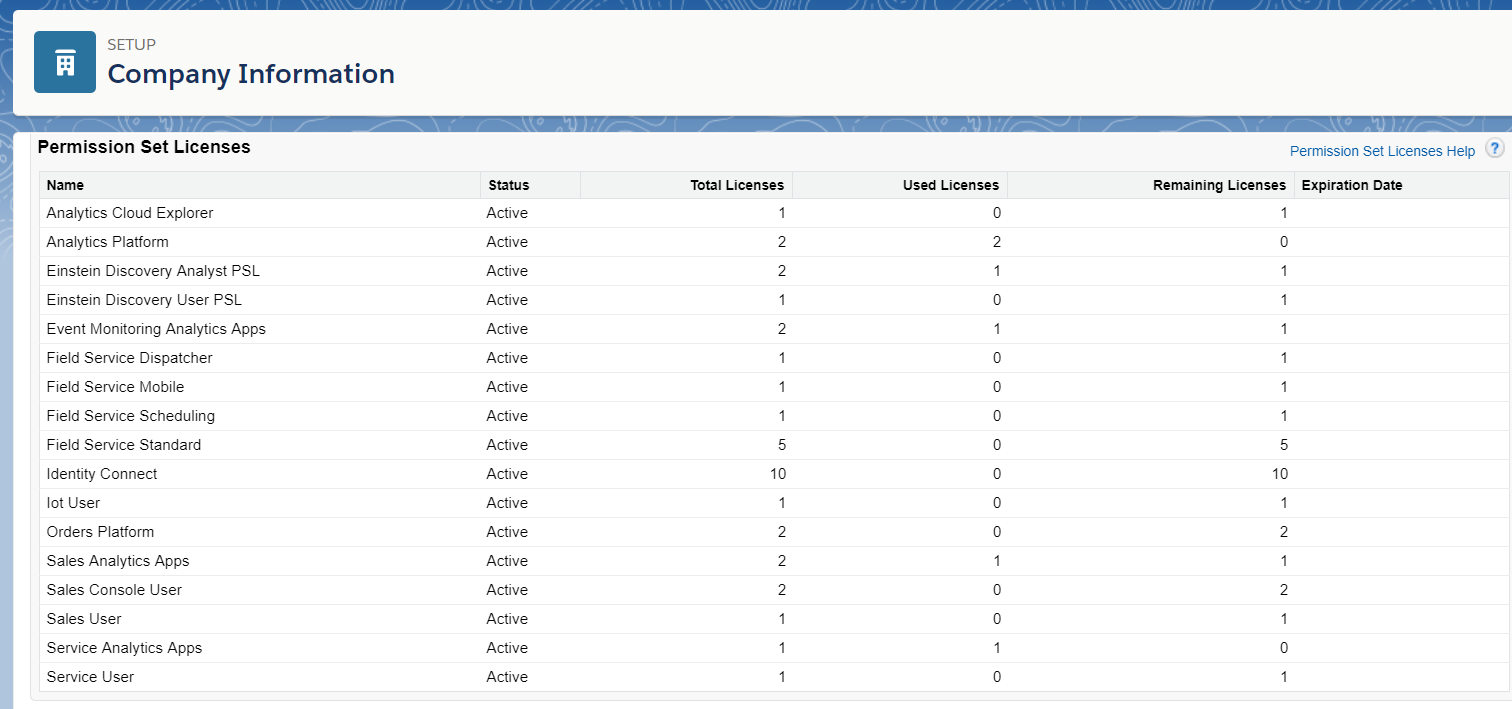Click Remaining Licenses value for Field Service Standard
The image size is (1512, 709).
(x=1283, y=445)
